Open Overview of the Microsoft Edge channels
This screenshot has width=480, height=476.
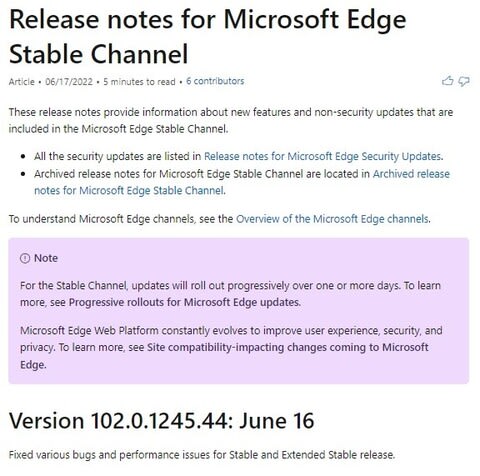(x=332, y=219)
